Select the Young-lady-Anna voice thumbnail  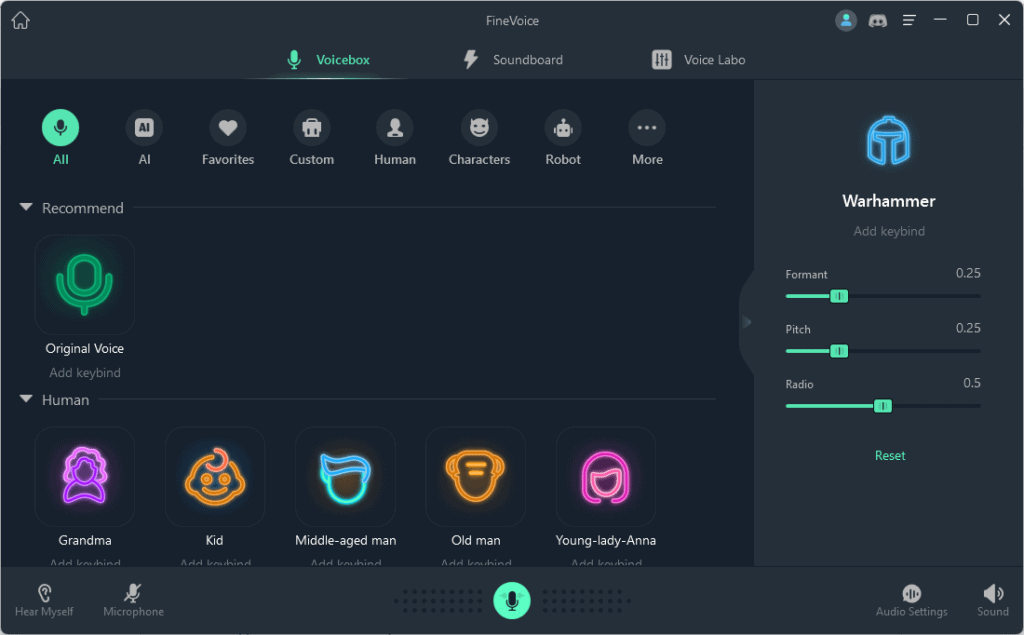605,476
